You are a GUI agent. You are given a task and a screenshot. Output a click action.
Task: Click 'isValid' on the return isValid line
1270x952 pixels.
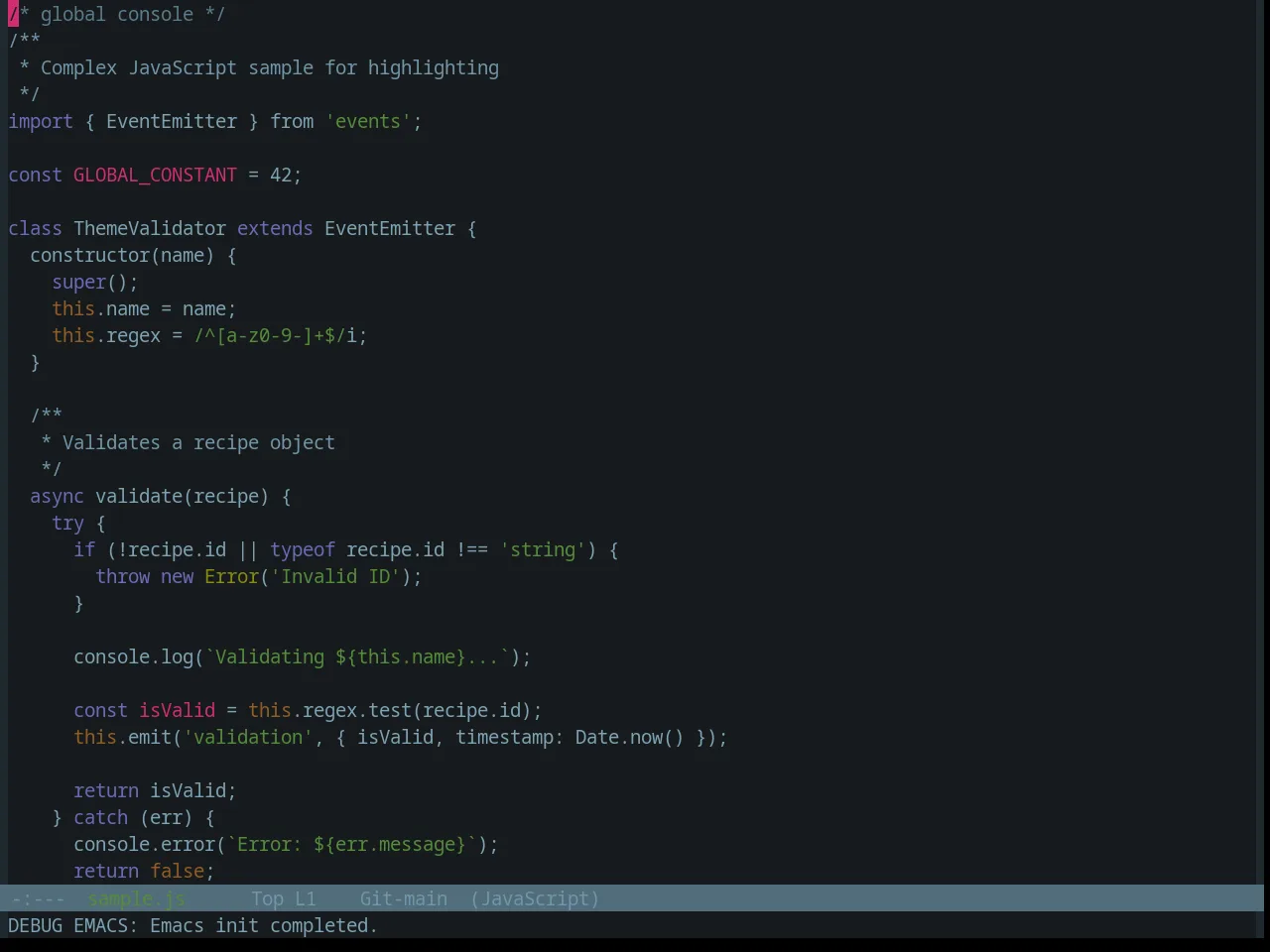tap(188, 790)
